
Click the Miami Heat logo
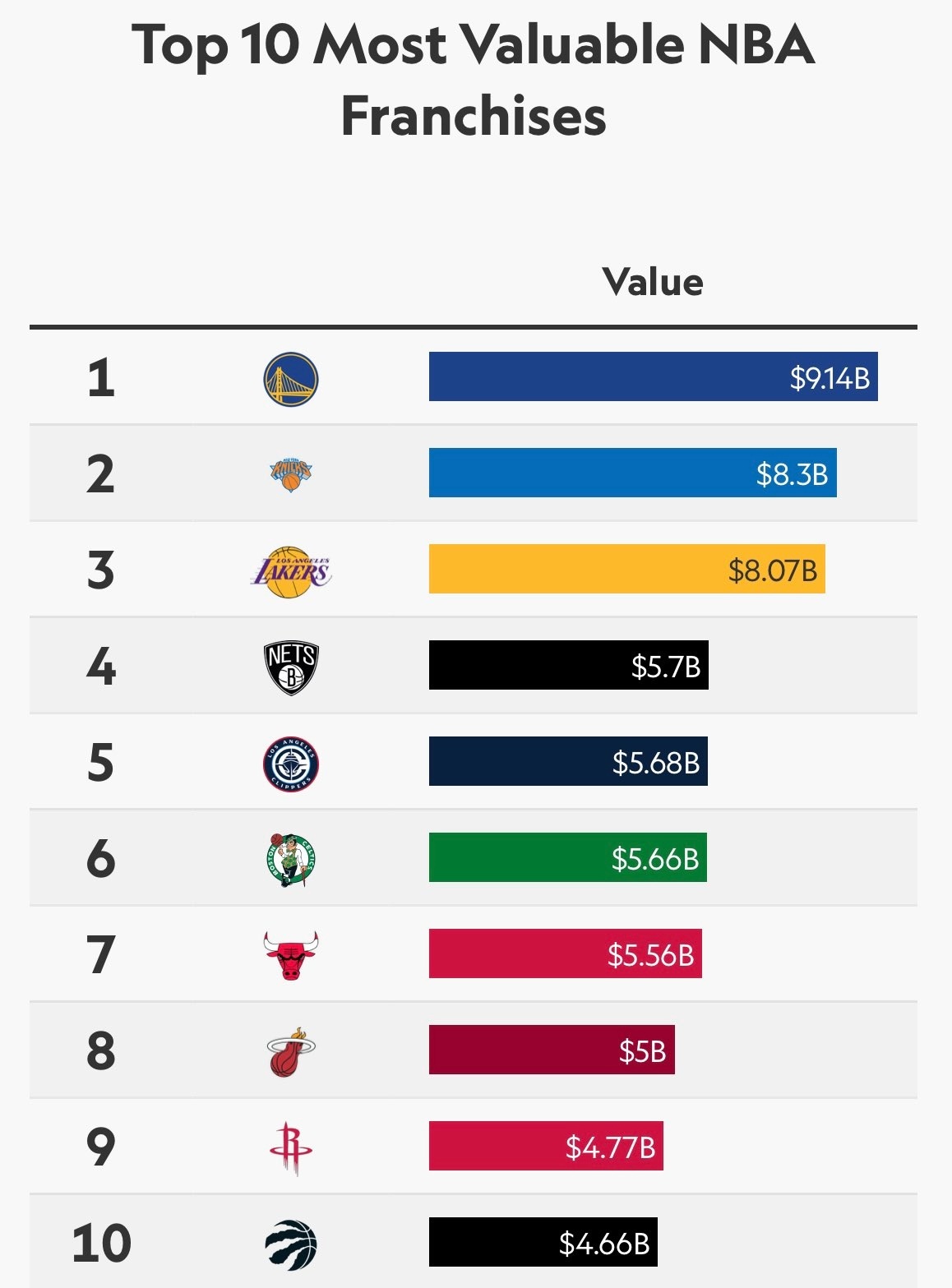click(x=291, y=1051)
